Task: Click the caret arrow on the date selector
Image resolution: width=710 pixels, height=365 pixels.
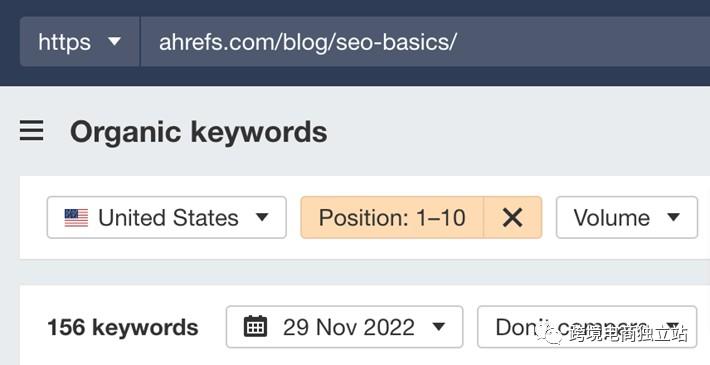Action: coord(438,327)
